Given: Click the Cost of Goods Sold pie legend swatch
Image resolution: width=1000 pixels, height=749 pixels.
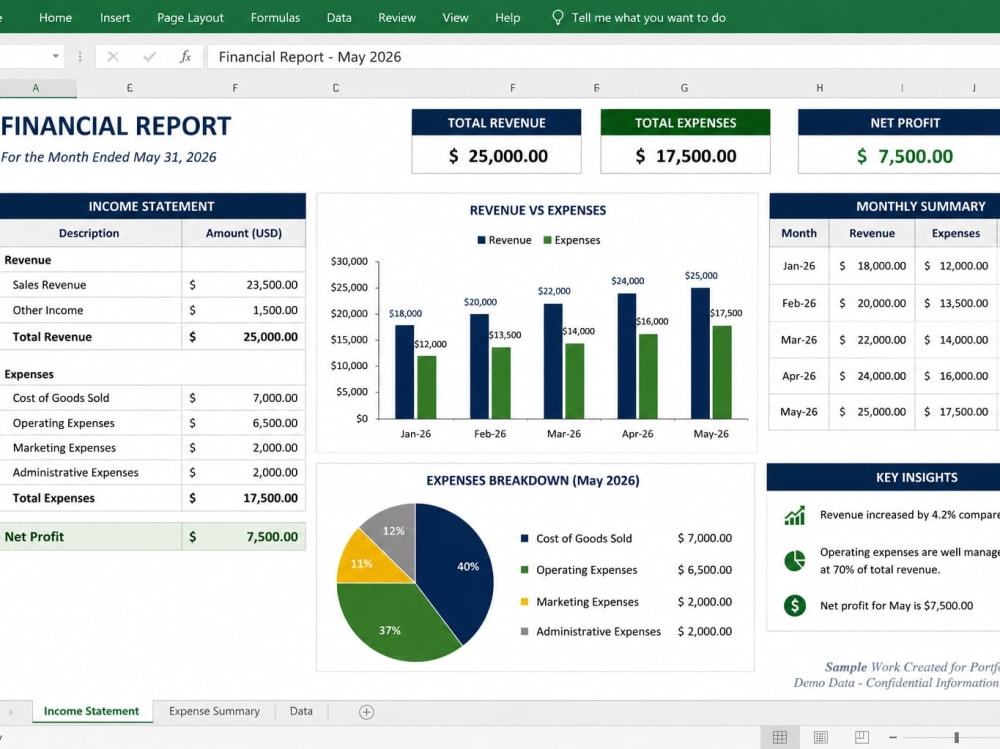Looking at the screenshot, I should (524, 538).
